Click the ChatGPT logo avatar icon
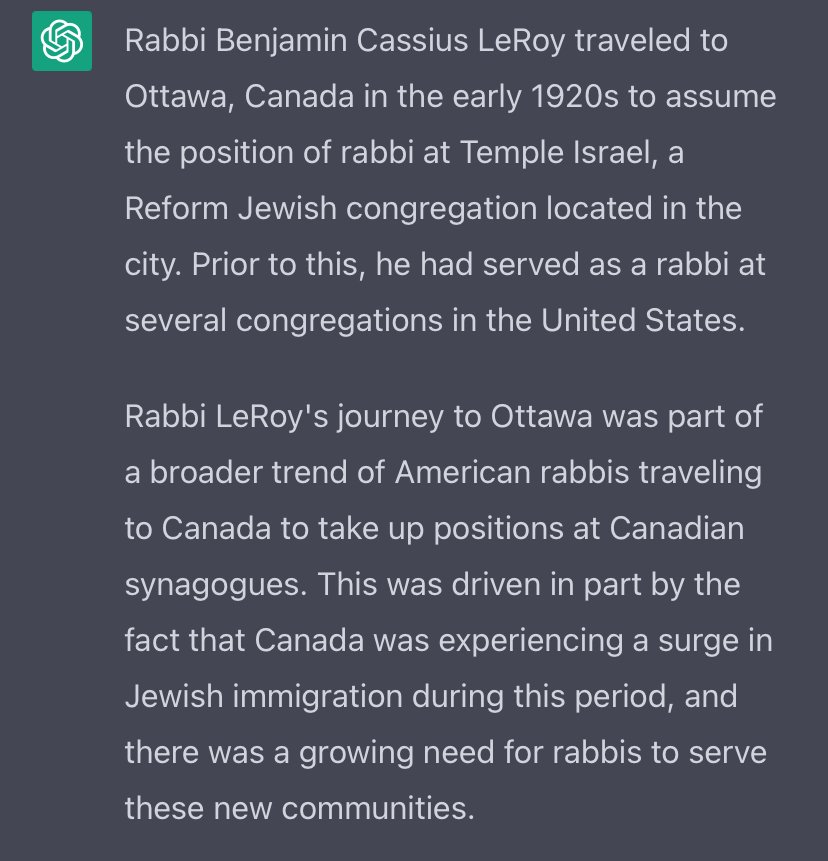 (62, 42)
